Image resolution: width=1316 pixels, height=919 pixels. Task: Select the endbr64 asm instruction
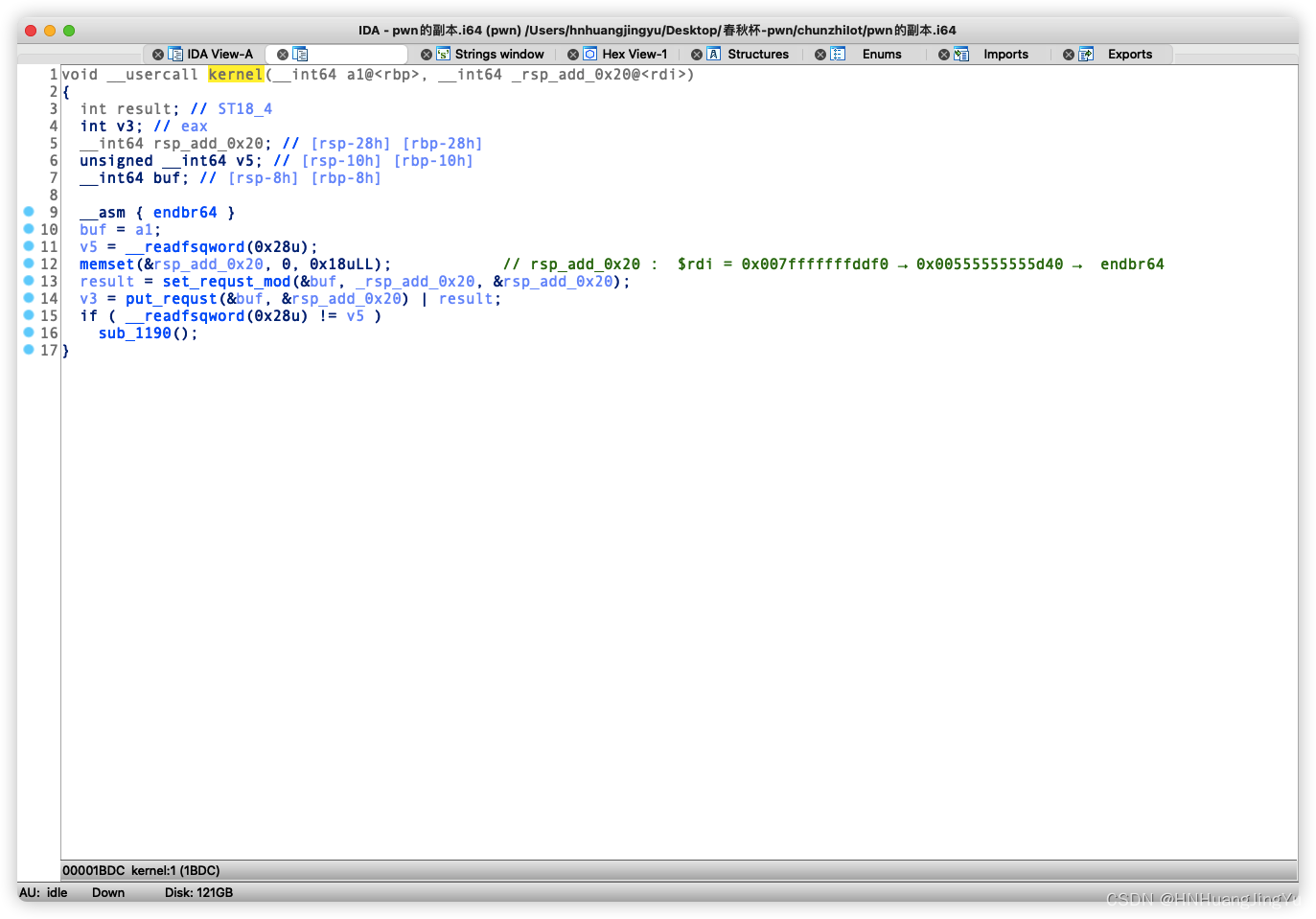(x=185, y=213)
